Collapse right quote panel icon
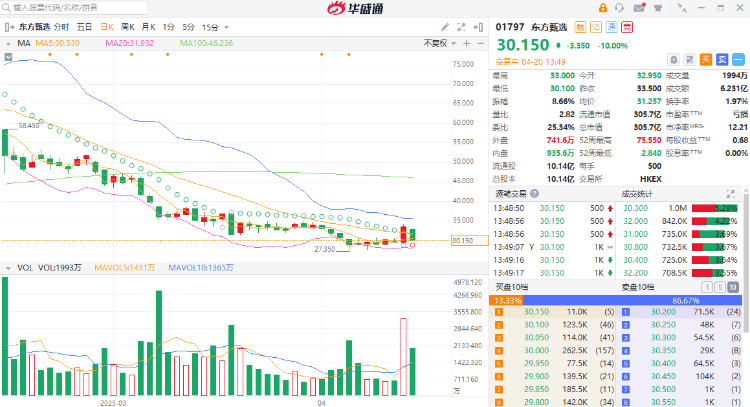The width and height of the screenshot is (750, 407). point(478,27)
